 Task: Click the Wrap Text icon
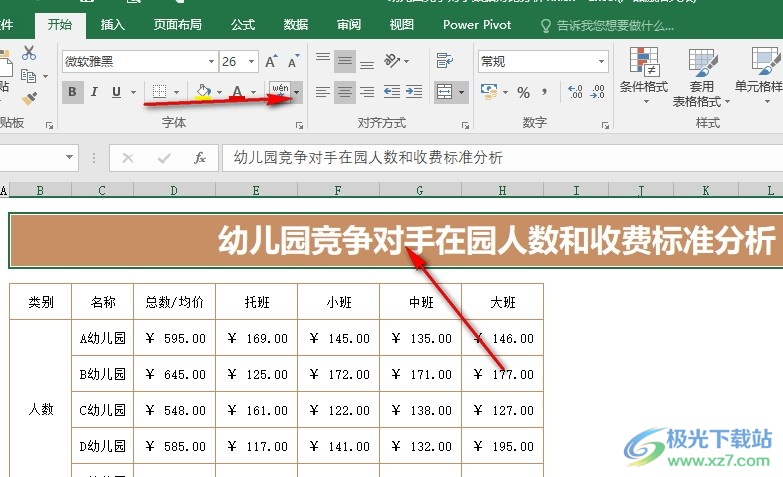[x=443, y=62]
